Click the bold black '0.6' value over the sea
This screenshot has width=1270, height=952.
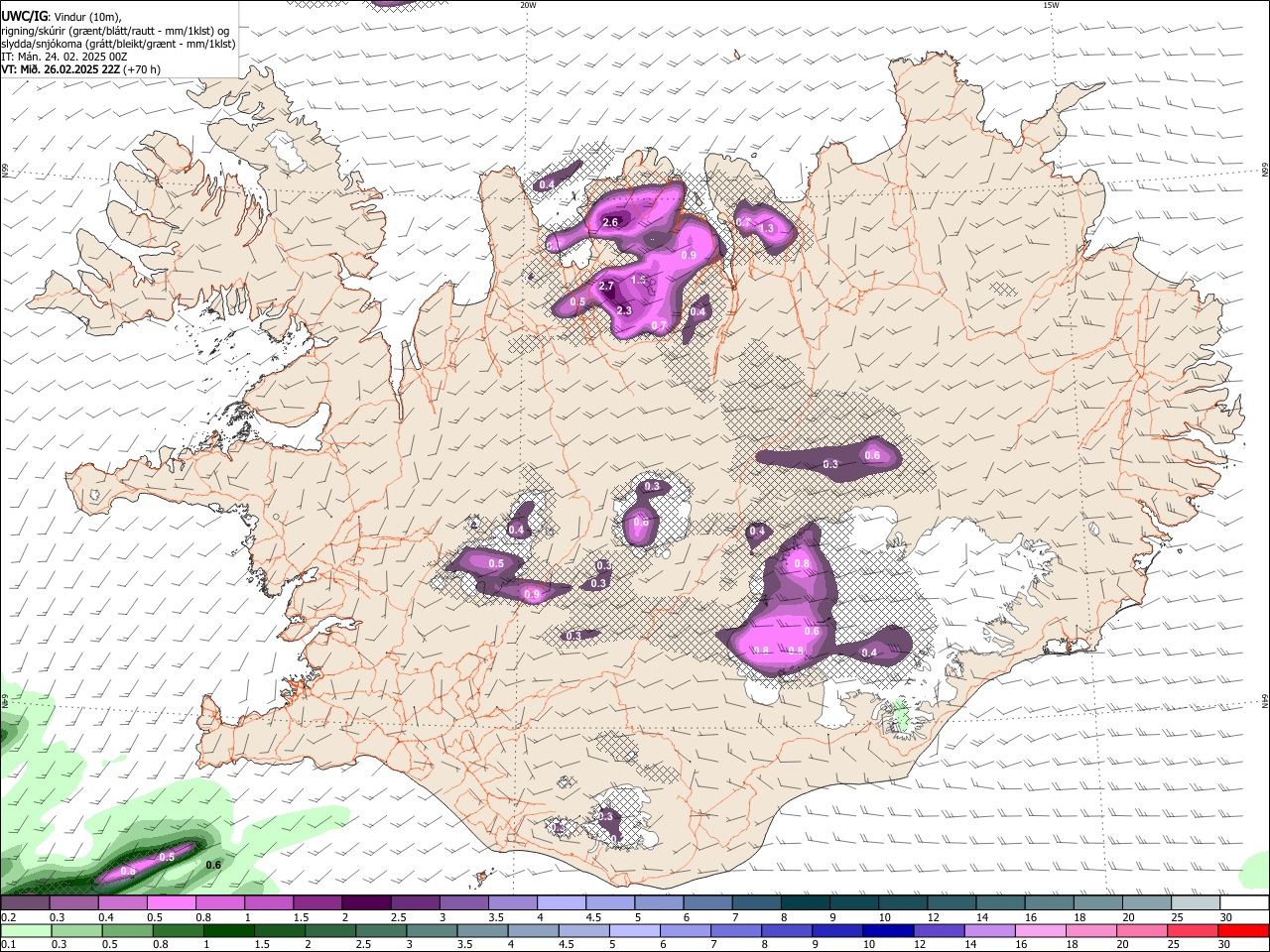tap(213, 865)
